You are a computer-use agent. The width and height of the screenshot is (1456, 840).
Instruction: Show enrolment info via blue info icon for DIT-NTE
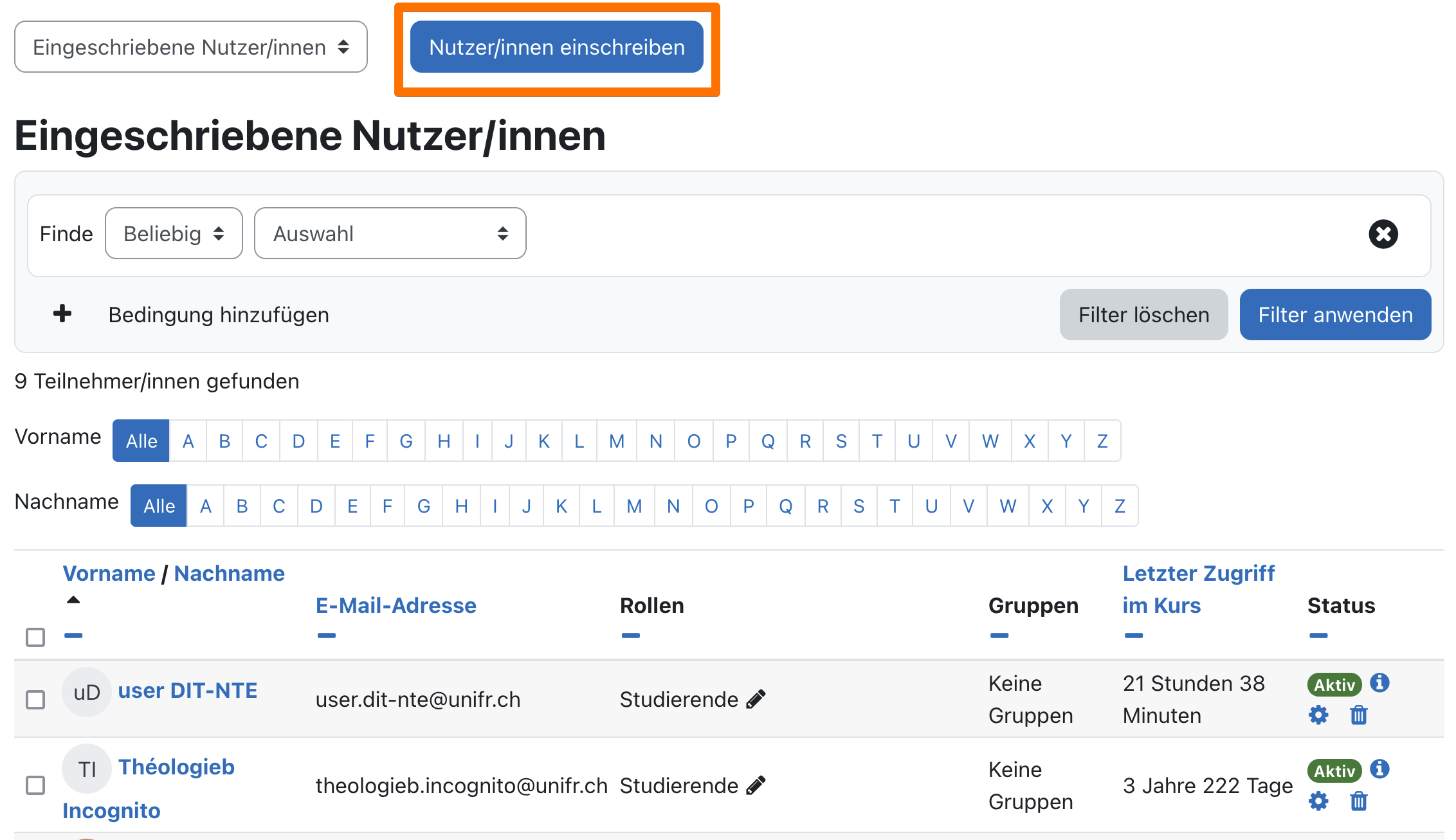1379,684
